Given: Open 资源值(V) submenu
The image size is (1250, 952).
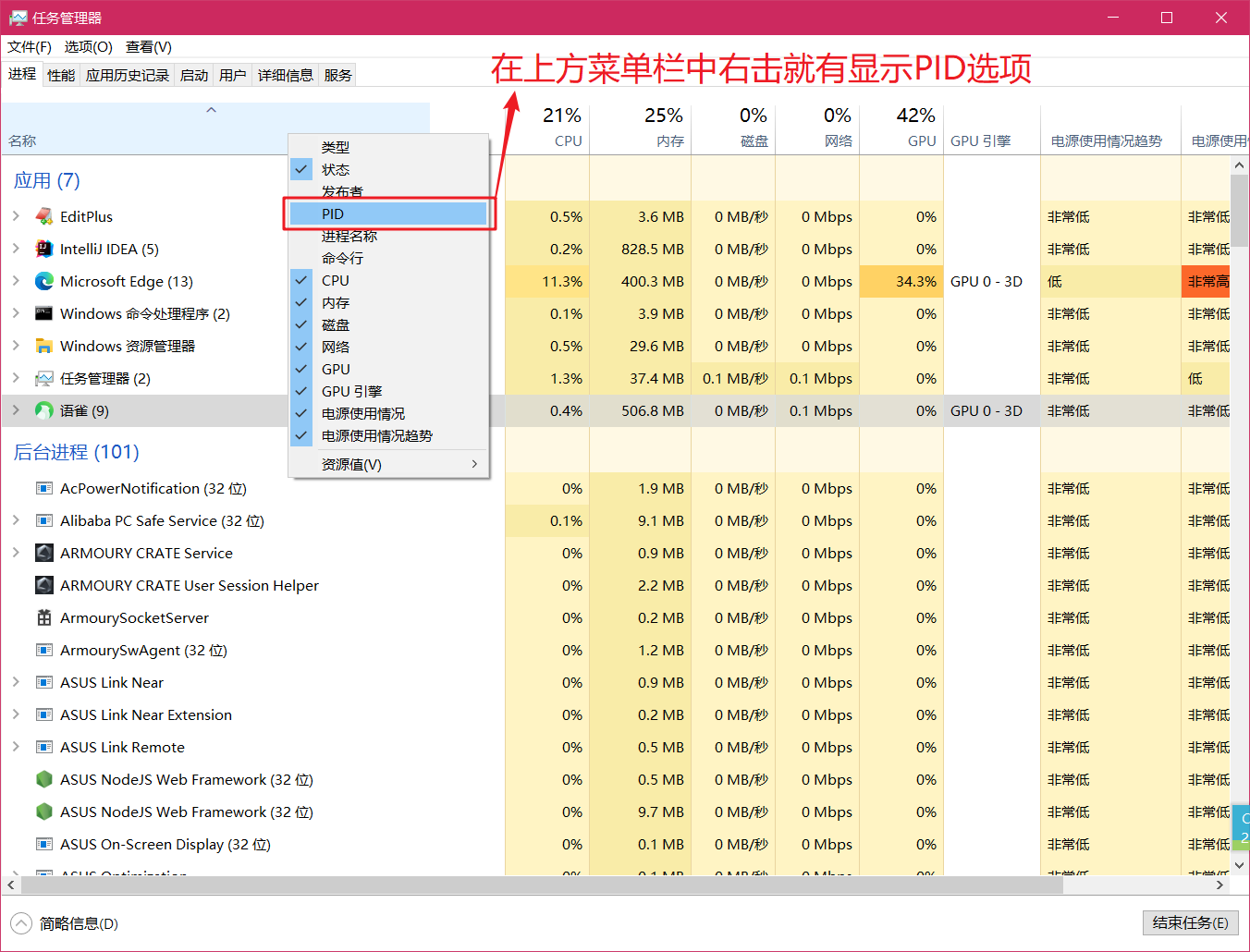Looking at the screenshot, I should pyautogui.click(x=388, y=464).
